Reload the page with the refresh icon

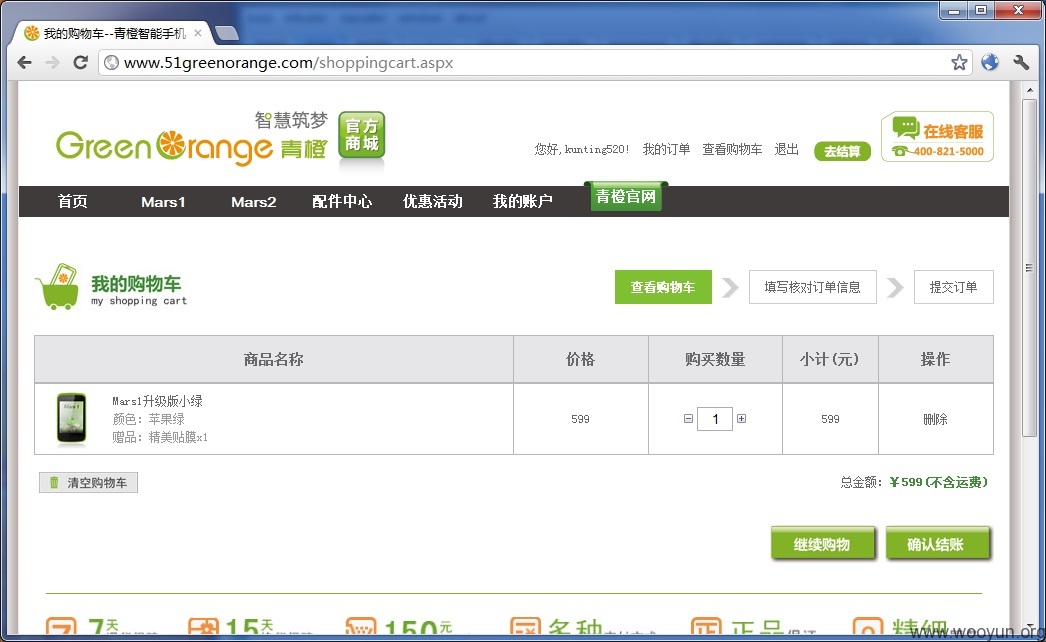tap(80, 63)
